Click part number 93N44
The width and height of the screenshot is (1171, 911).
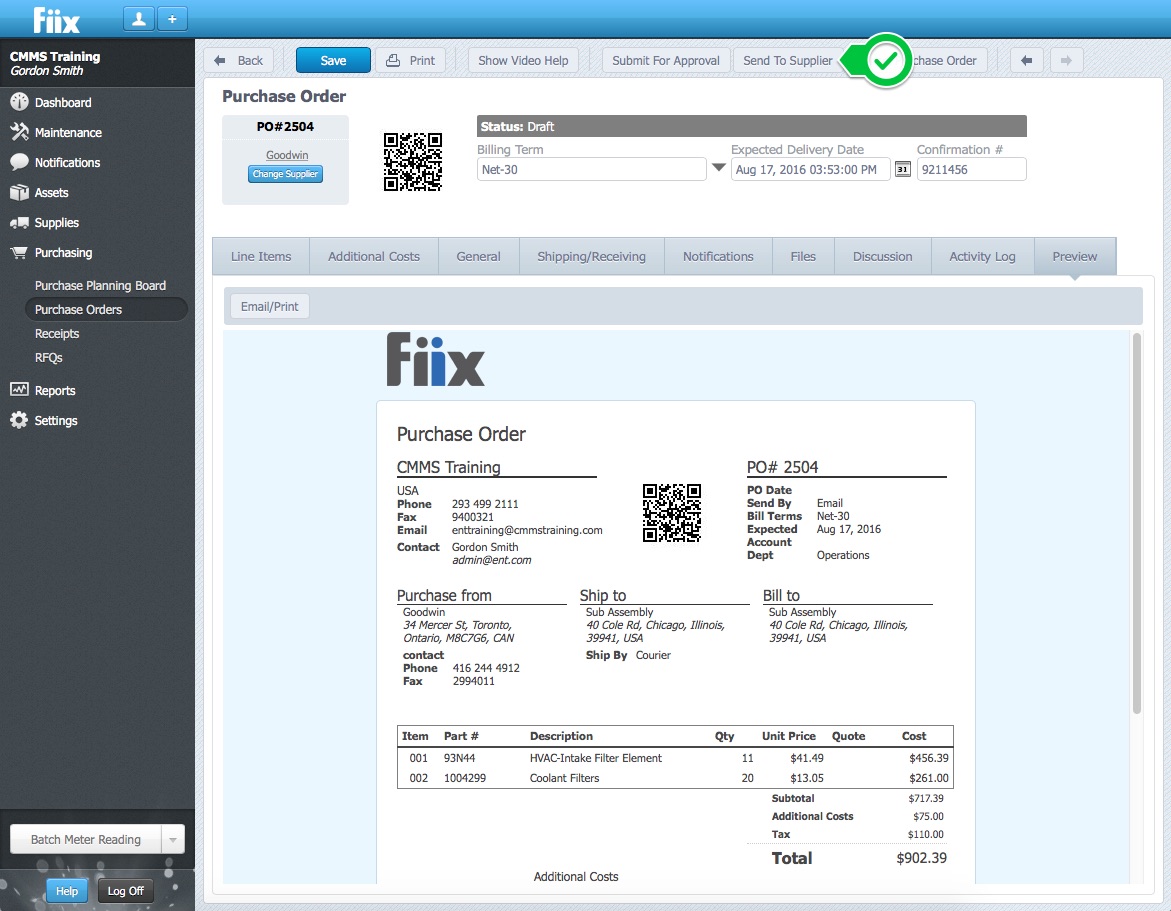459,758
